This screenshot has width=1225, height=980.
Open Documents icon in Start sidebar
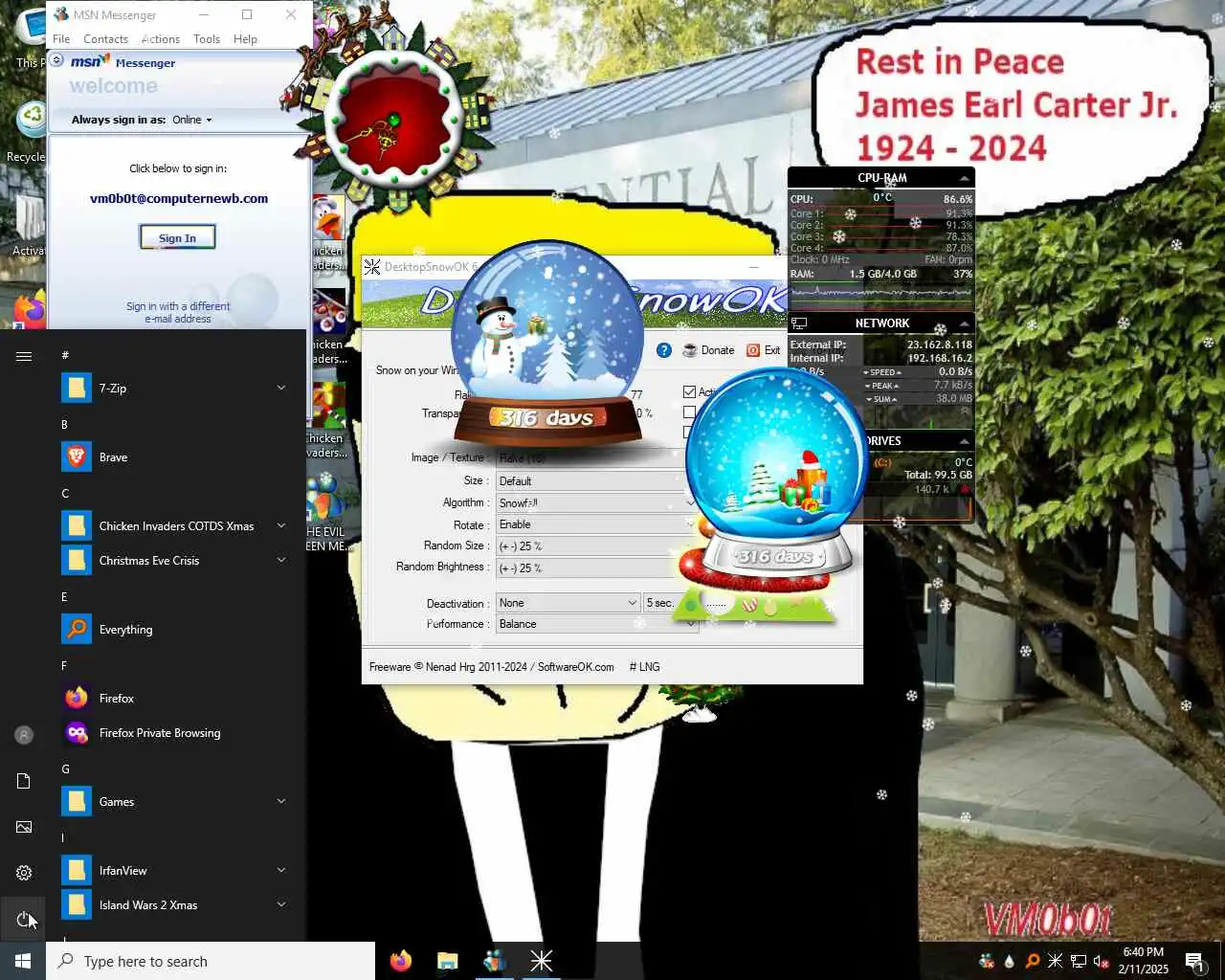pos(24,781)
